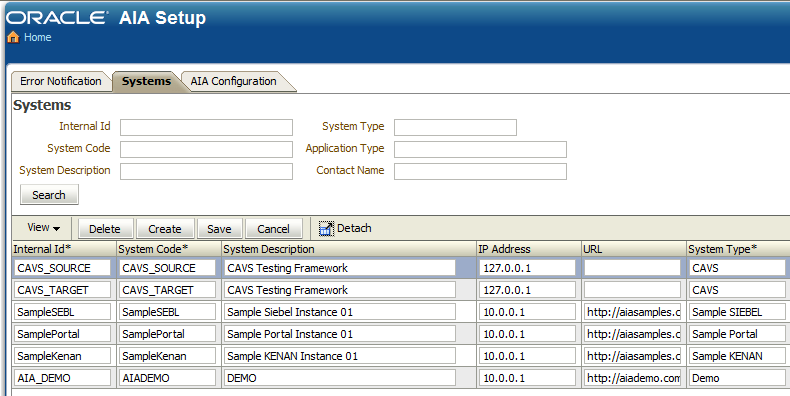Edit IP Address in CAVS_TARGET row
Screen dimensions: 790x396
point(528,290)
